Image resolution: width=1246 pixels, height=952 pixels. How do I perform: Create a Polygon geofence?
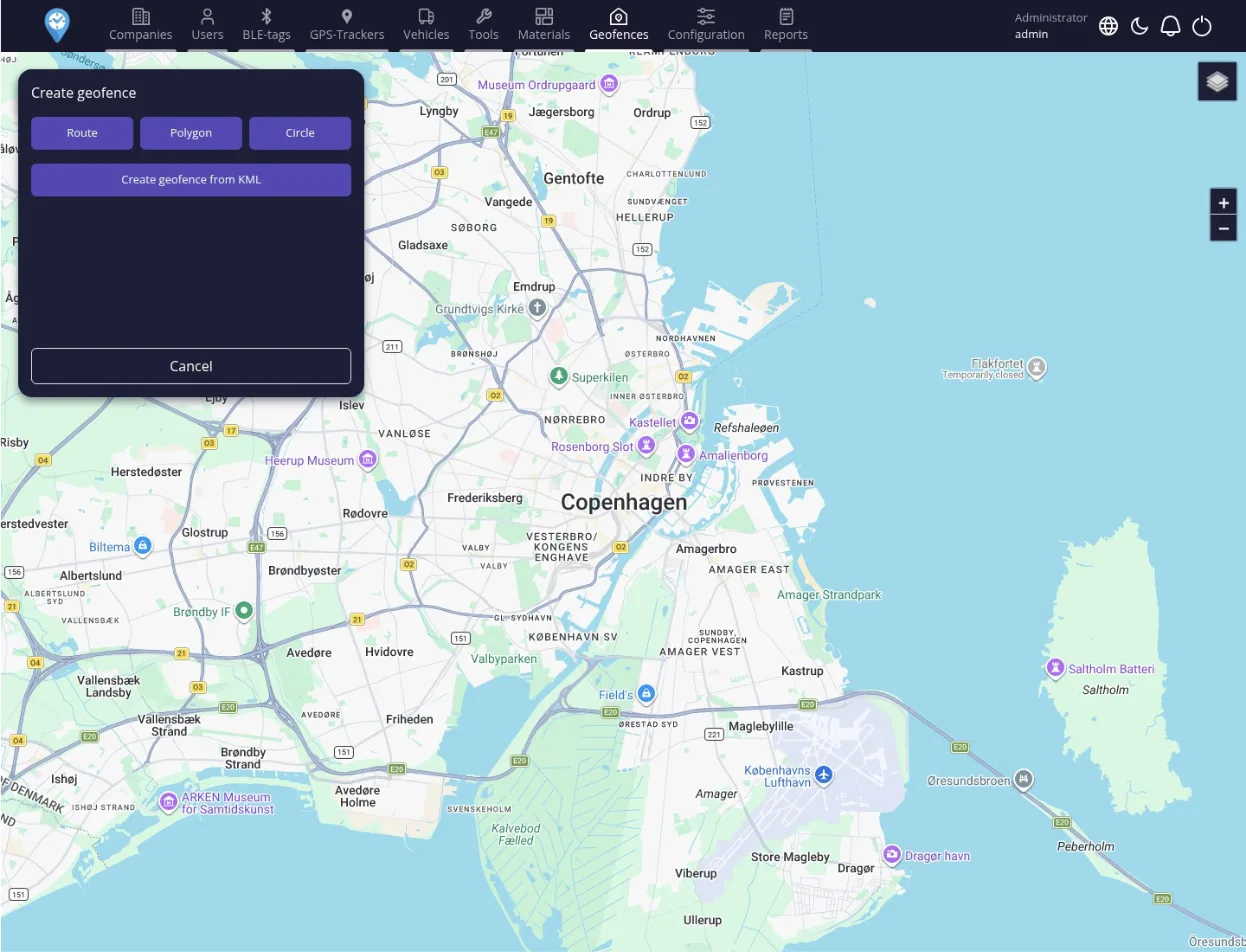point(191,133)
